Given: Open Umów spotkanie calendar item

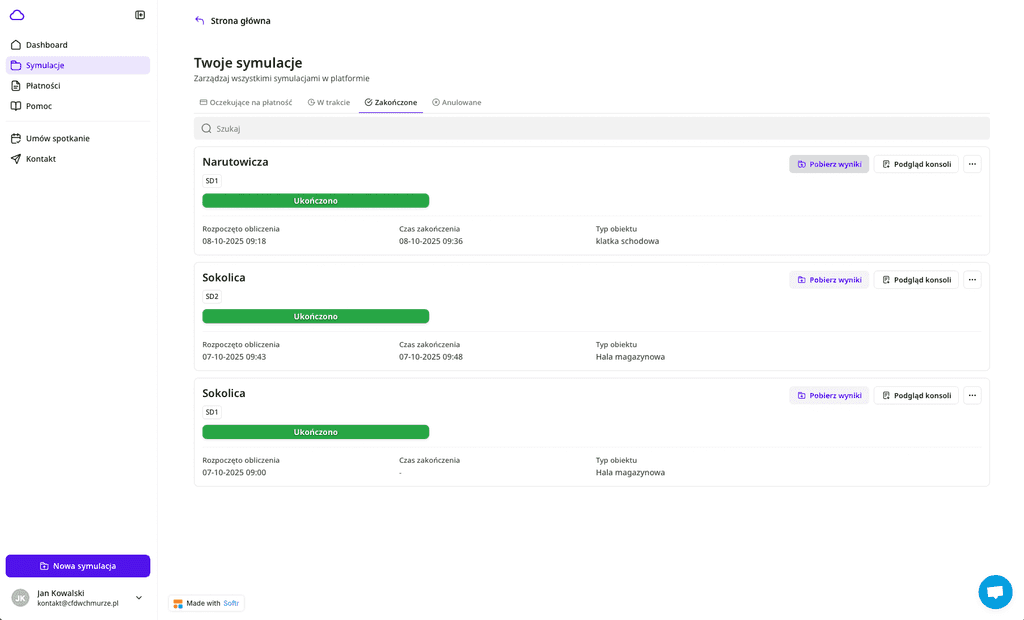Looking at the screenshot, I should 57,139.
